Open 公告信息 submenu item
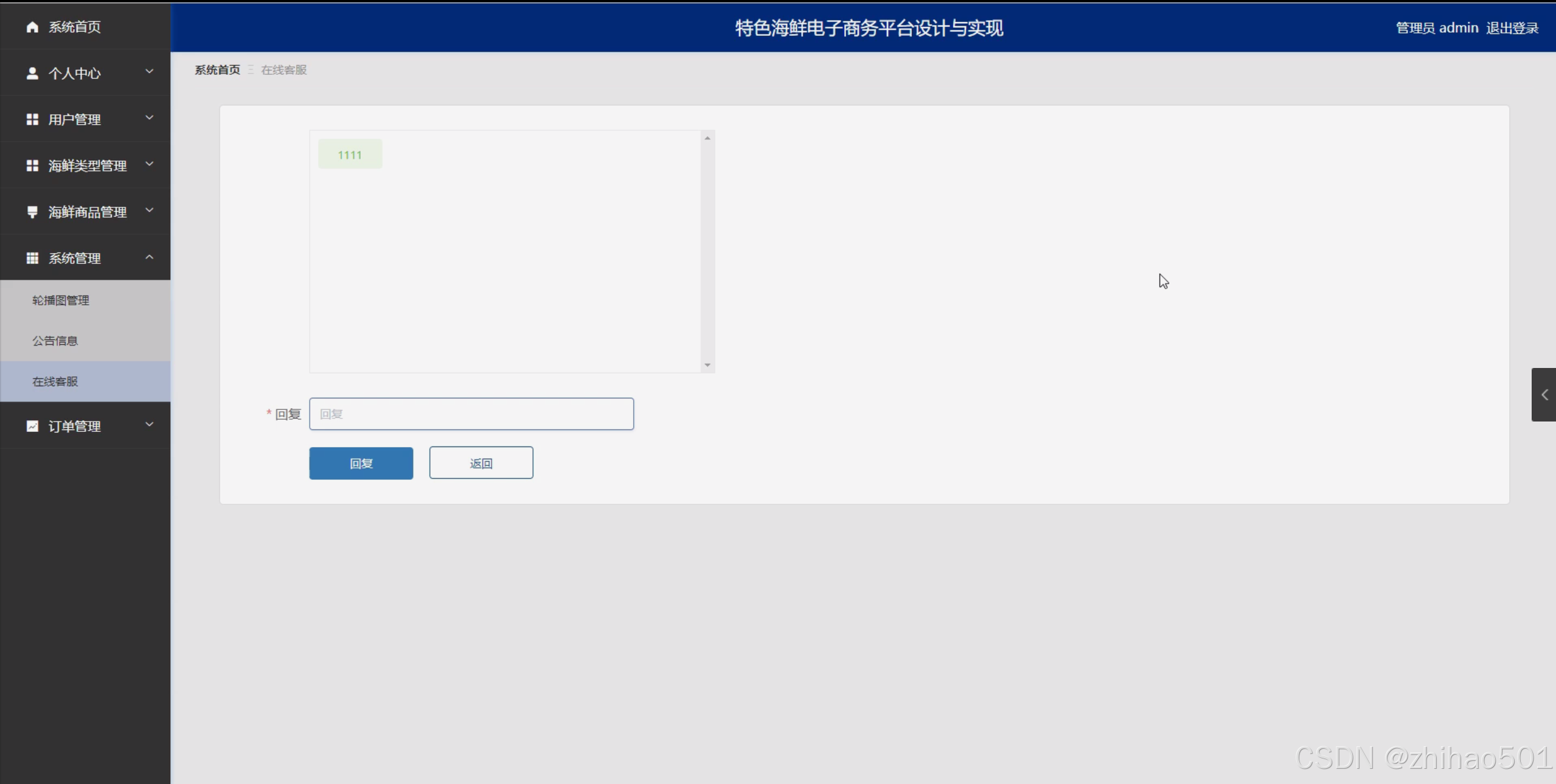Screen dimensions: 1556x784 55,341
